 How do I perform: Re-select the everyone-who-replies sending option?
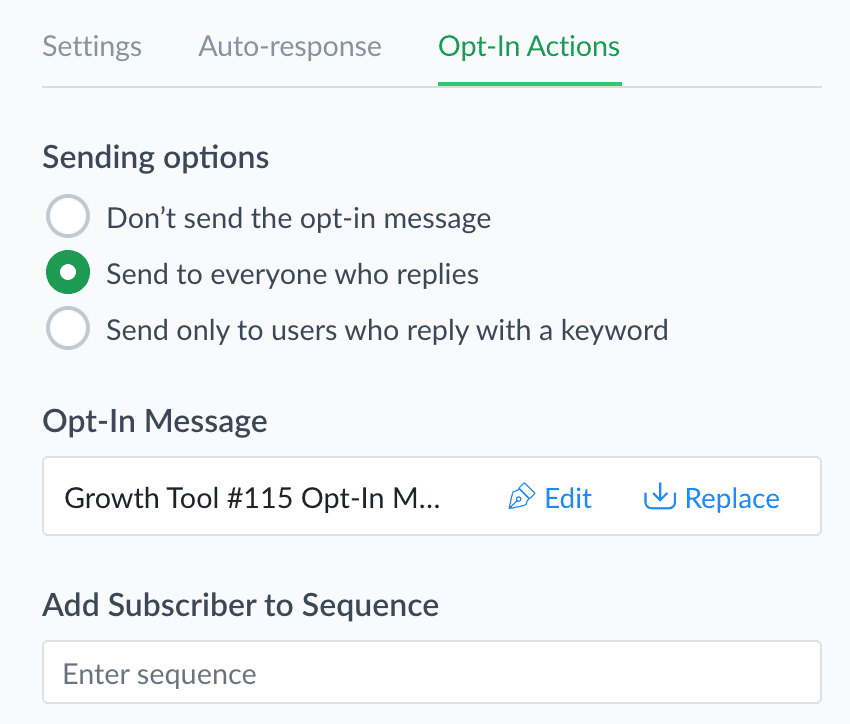pos(68,272)
